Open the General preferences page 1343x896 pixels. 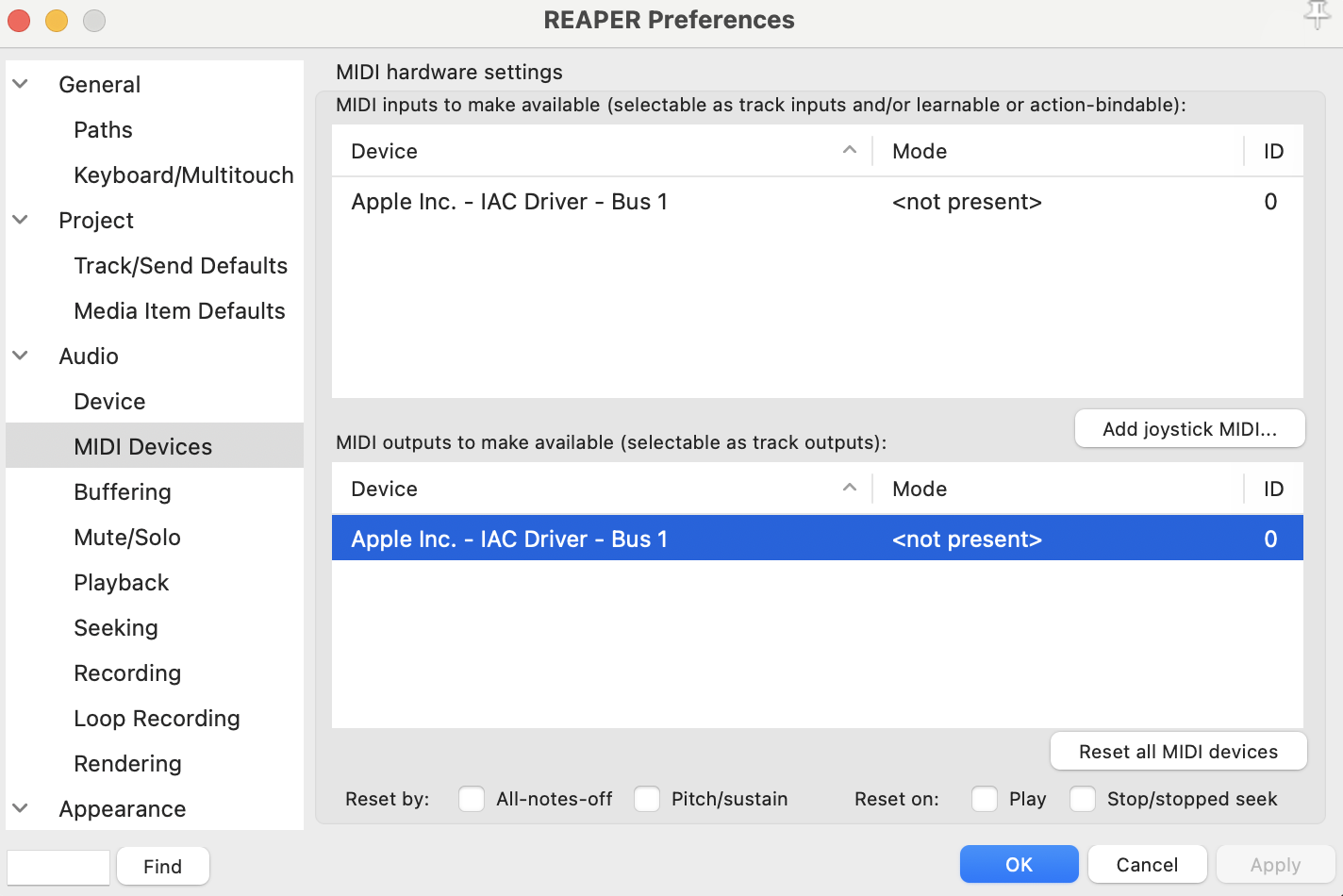pos(99,85)
